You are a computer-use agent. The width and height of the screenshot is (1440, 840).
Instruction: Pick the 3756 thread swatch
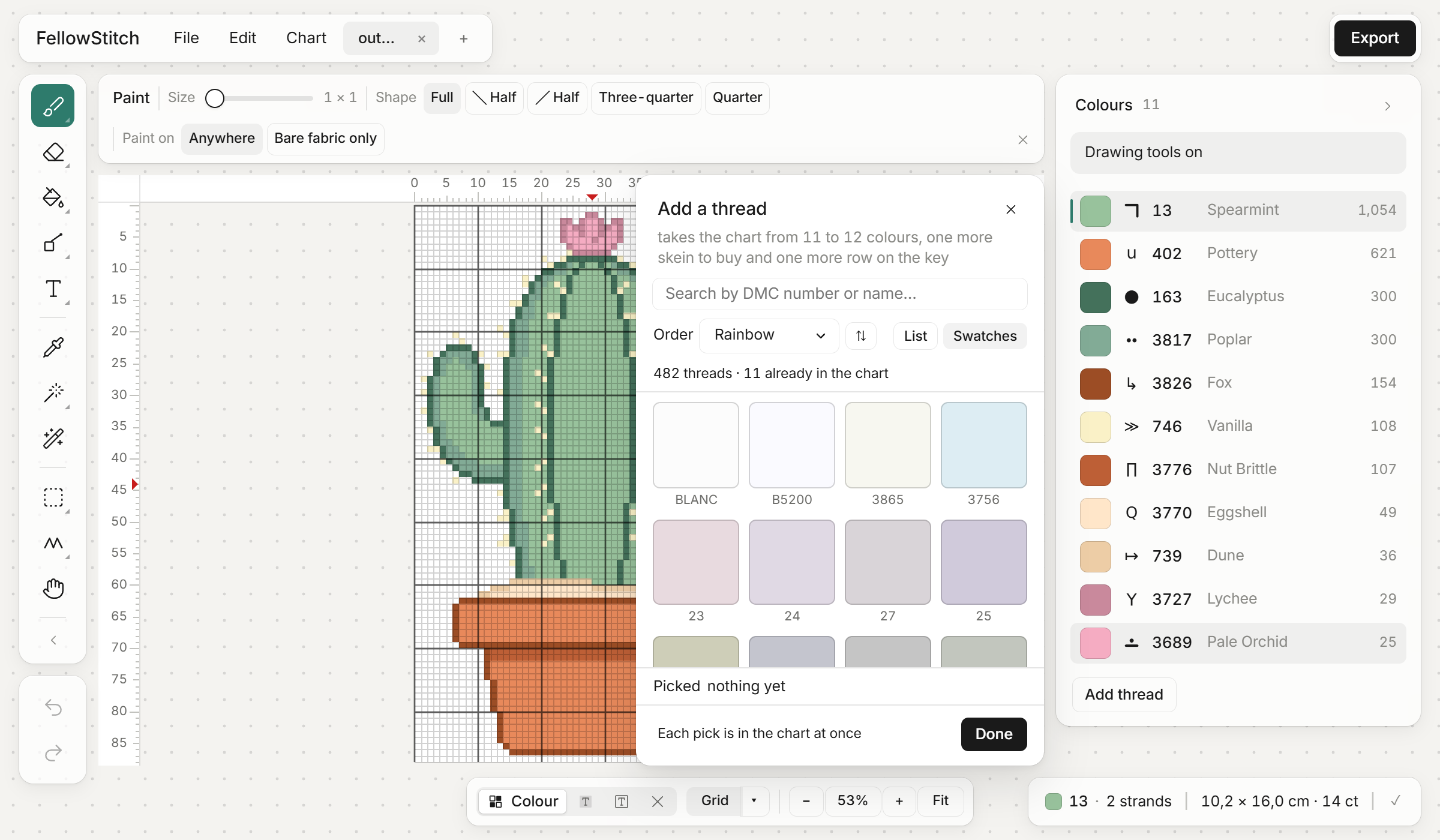(983, 445)
